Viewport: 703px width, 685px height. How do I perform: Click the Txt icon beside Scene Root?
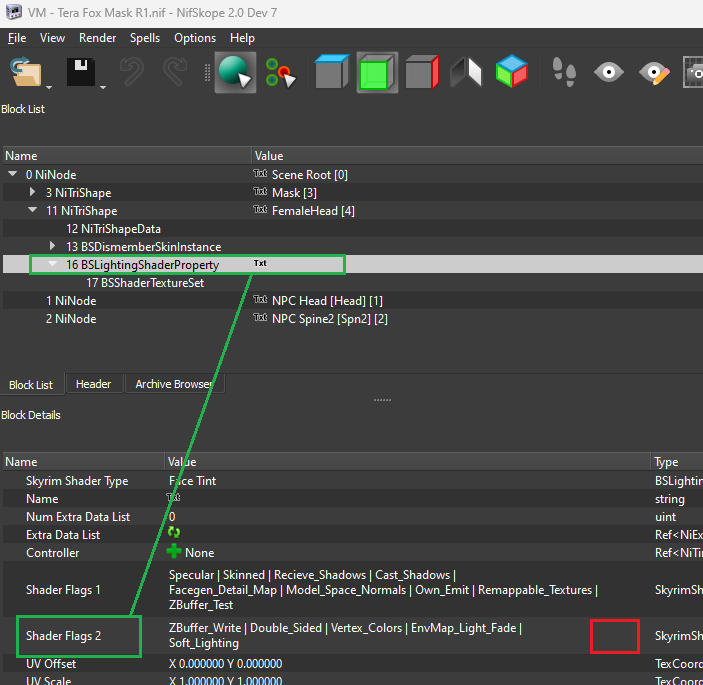(260, 173)
